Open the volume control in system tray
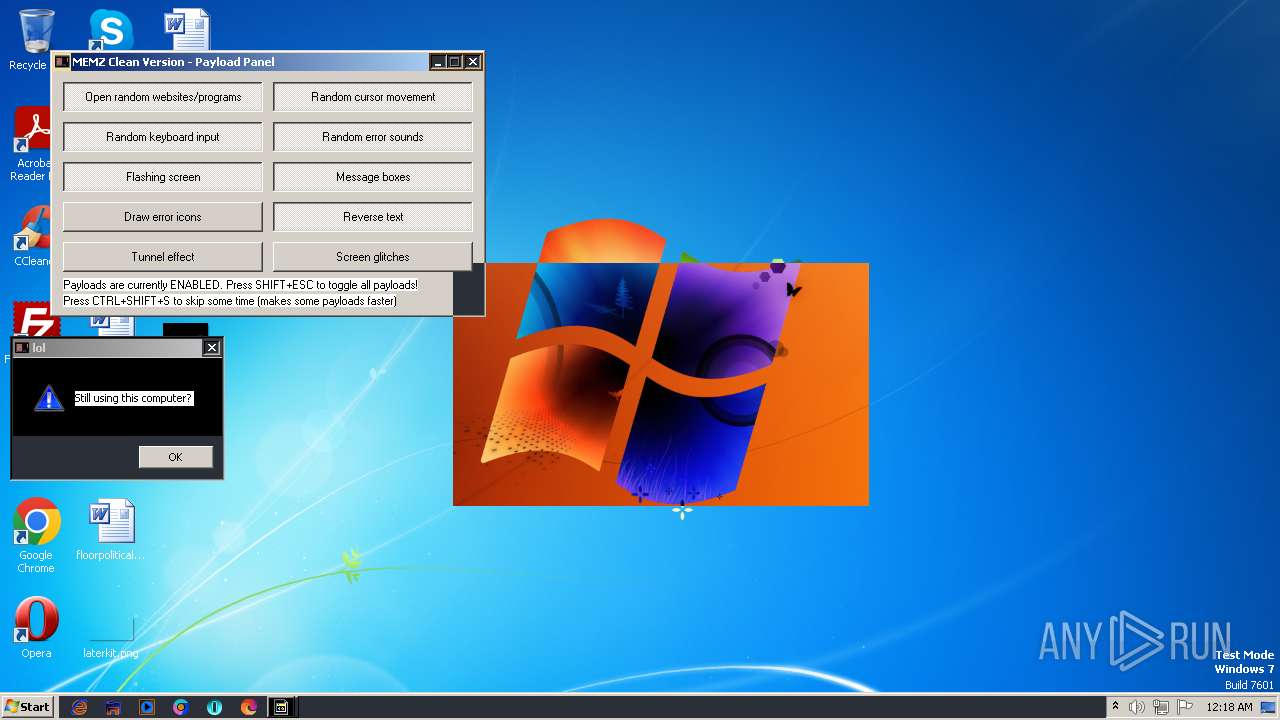The height and width of the screenshot is (720, 1280). pos(1137,707)
